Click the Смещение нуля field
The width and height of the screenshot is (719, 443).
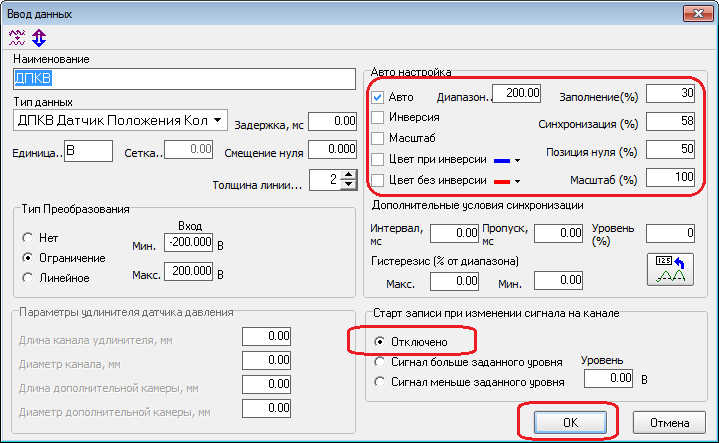click(x=332, y=150)
